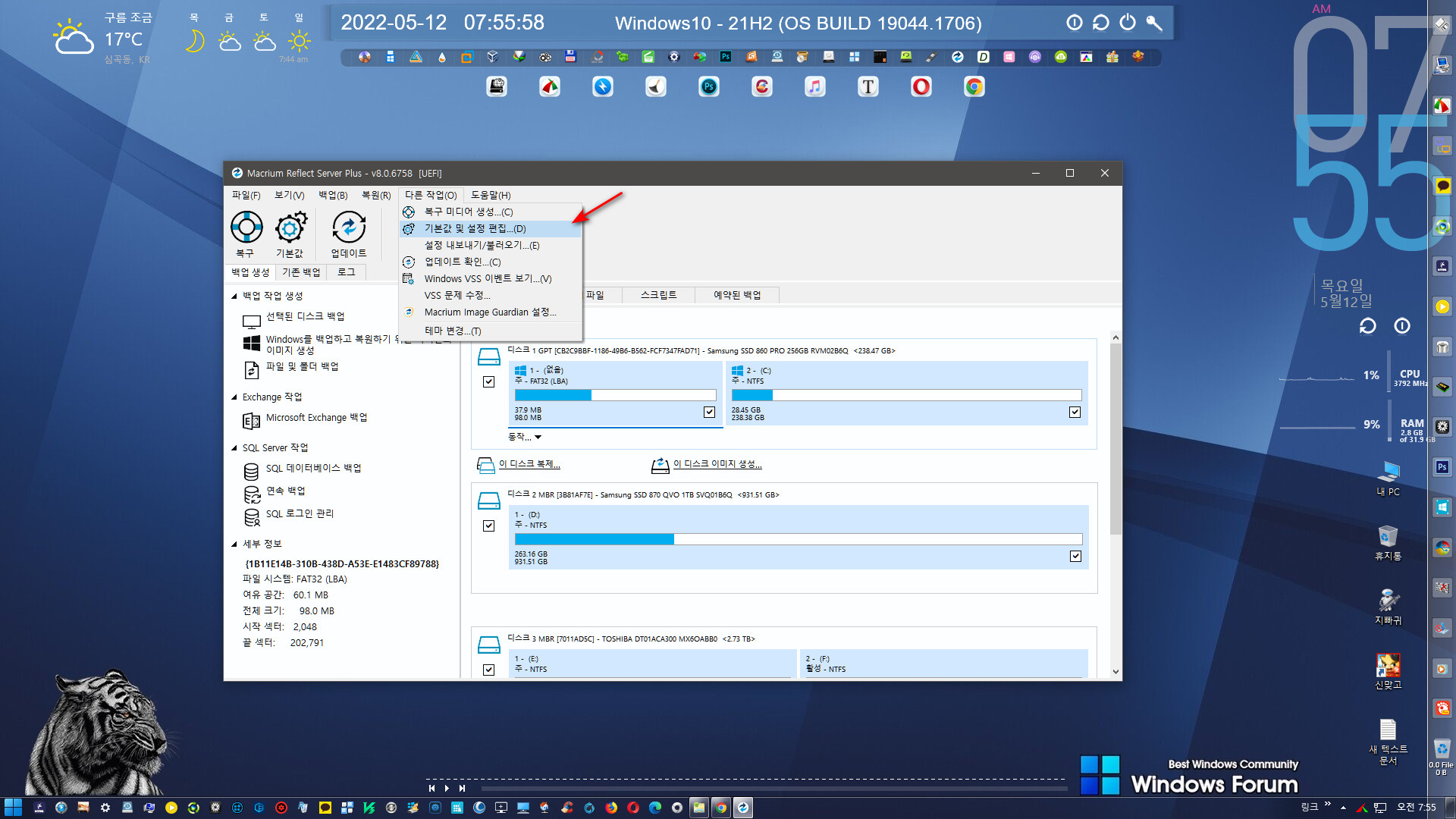Collapse the SQL Server 작업 section
Image resolution: width=1456 pixels, height=819 pixels.
(234, 448)
